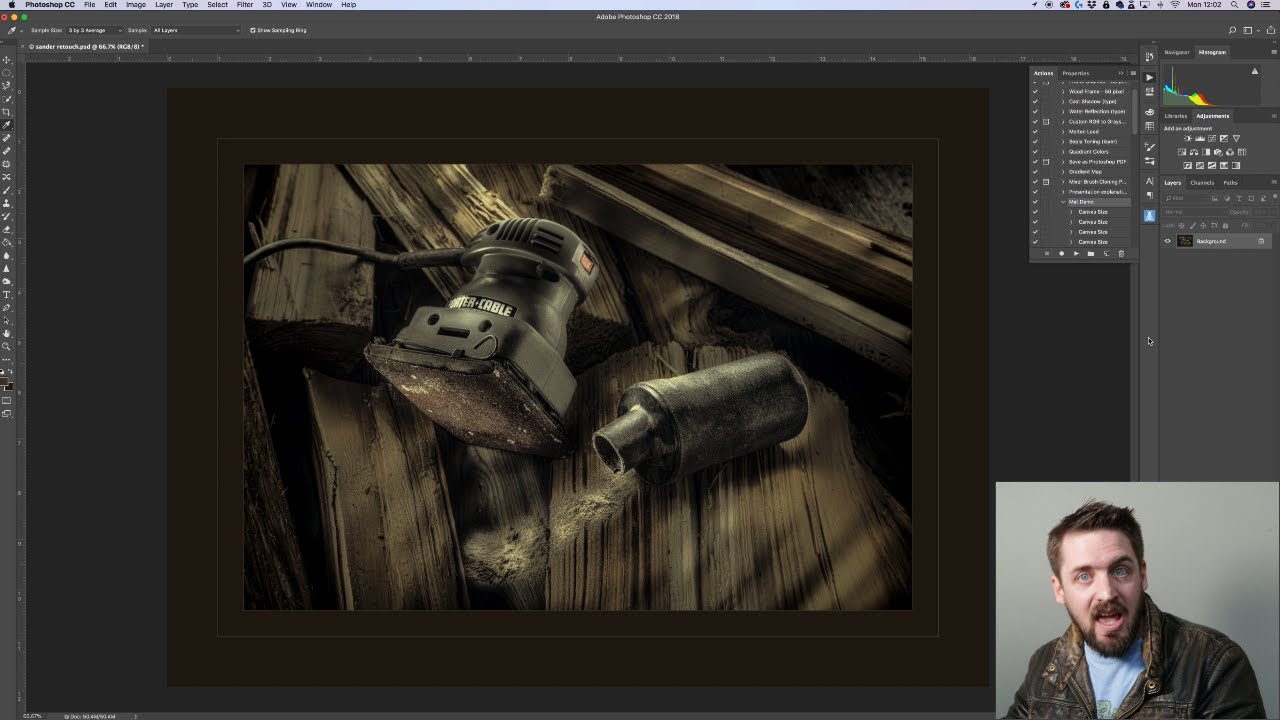The image size is (1280, 720).
Task: Select the Crop tool
Action: (7, 113)
